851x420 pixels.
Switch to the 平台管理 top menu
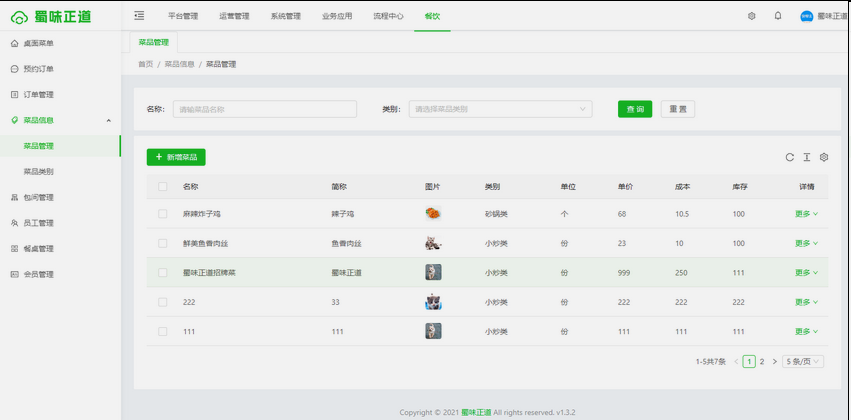183,16
